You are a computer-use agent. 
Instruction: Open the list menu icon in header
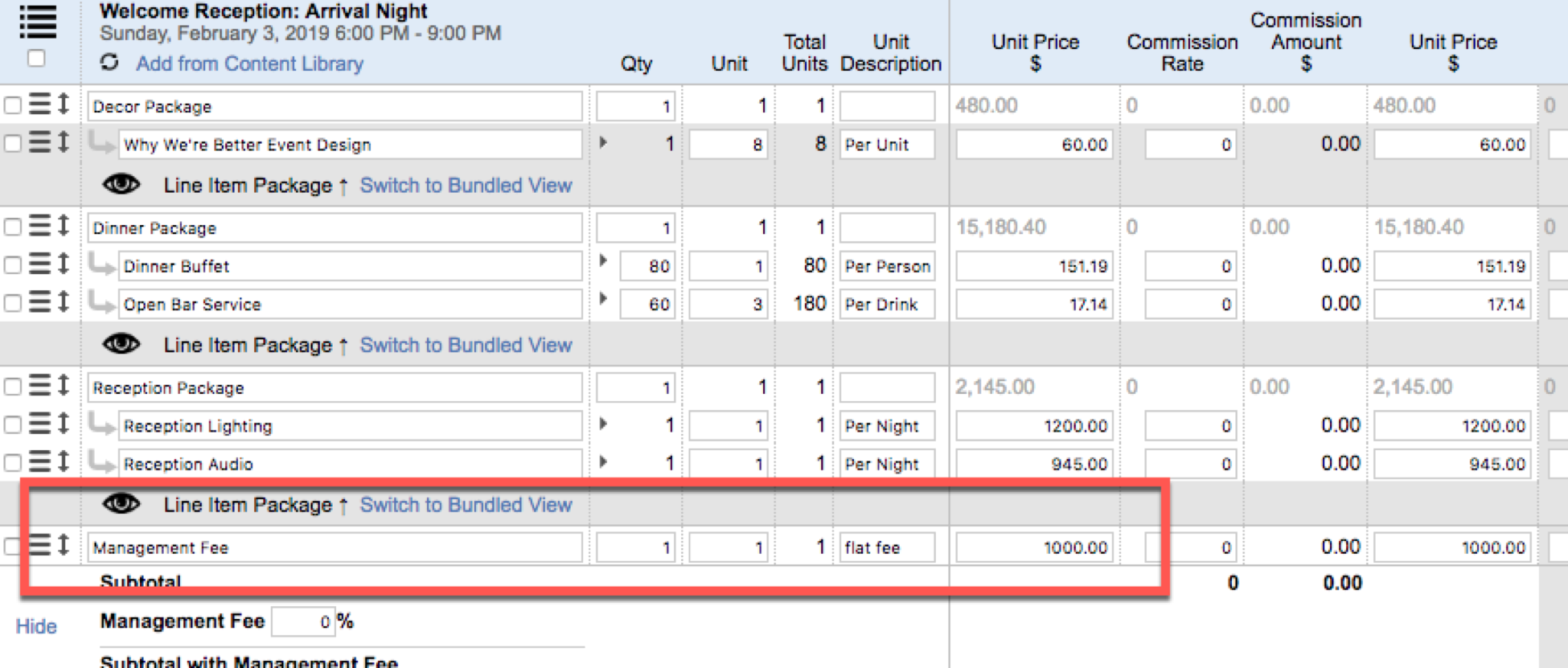click(x=38, y=22)
